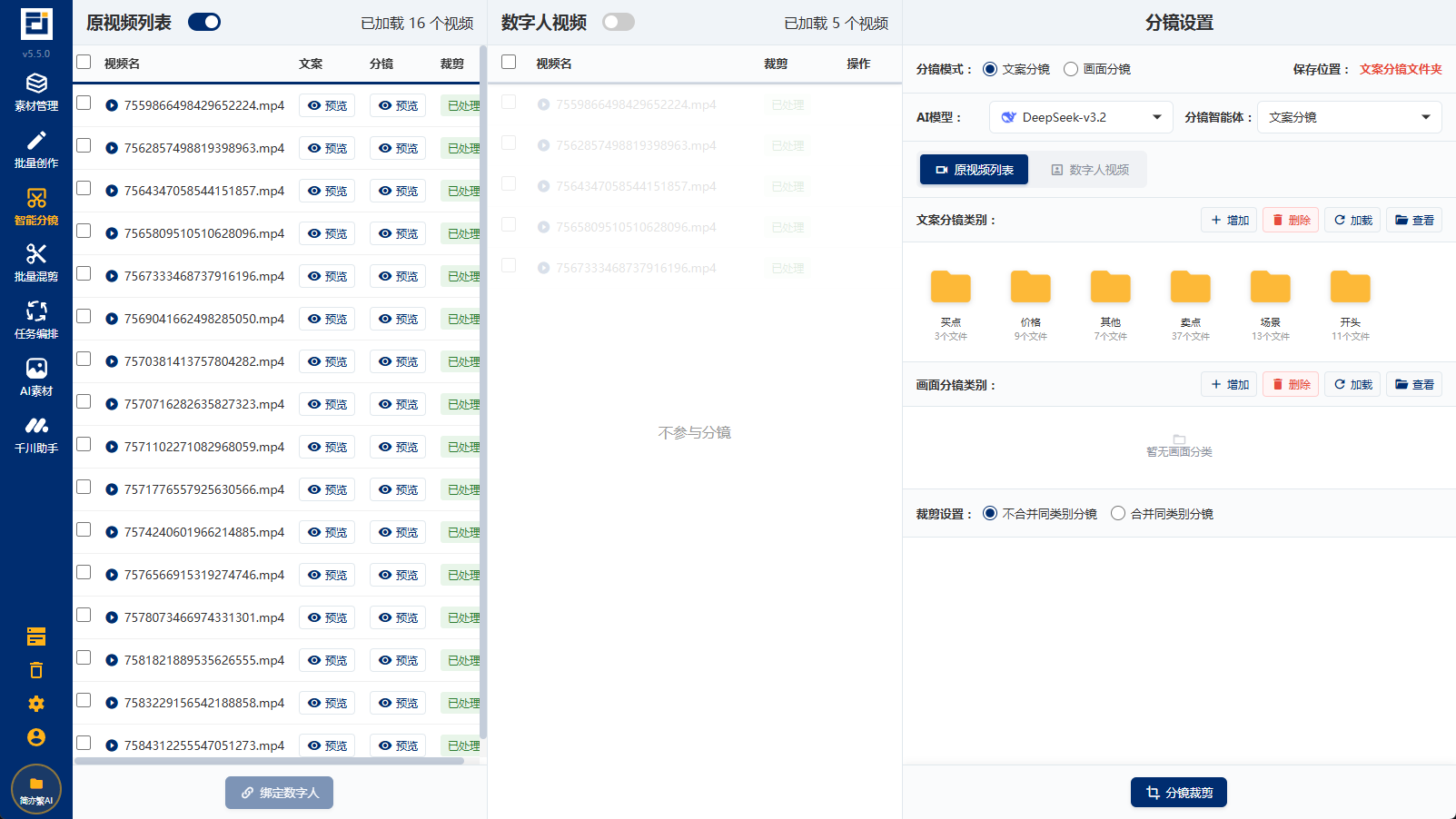This screenshot has width=1456, height=819.
Task: Select the AI素材 sidebar tool
Action: pos(35,372)
